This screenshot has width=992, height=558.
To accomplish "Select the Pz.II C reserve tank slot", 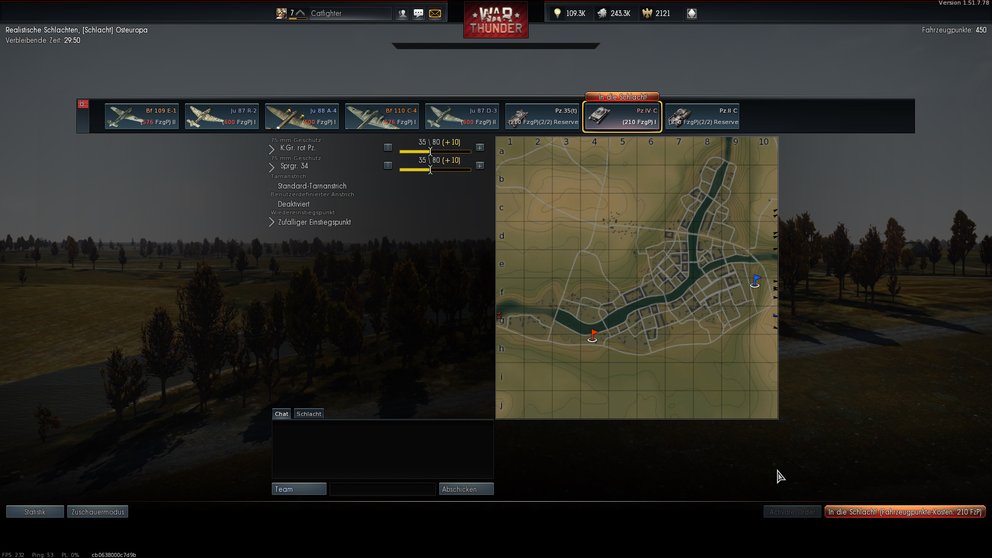I will tap(702, 116).
